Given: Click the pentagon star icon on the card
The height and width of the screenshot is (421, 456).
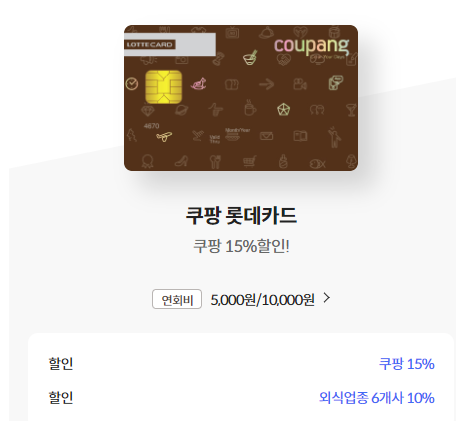Looking at the screenshot, I should coord(283,109).
